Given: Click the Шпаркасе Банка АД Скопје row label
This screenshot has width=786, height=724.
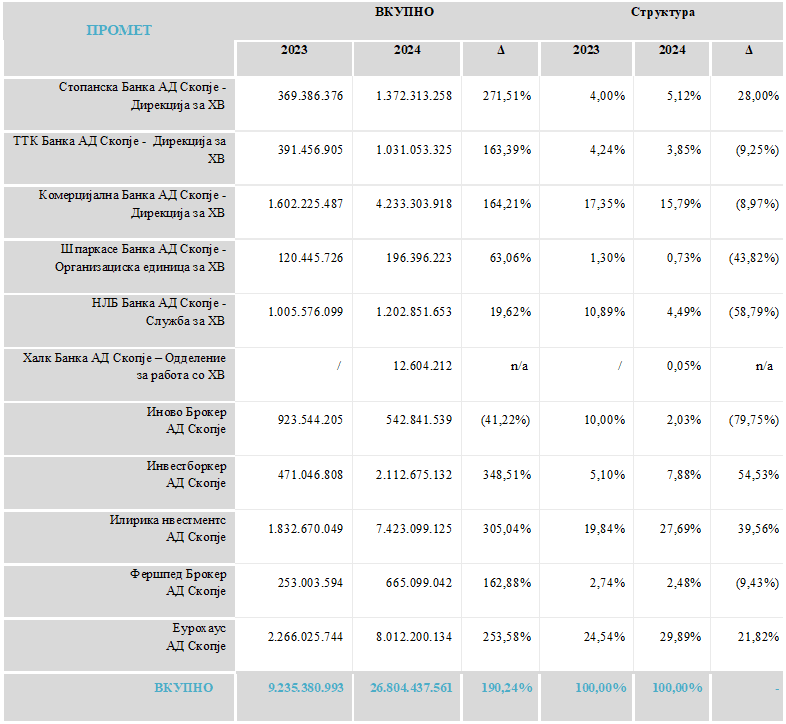Looking at the screenshot, I should click(x=140, y=257).
